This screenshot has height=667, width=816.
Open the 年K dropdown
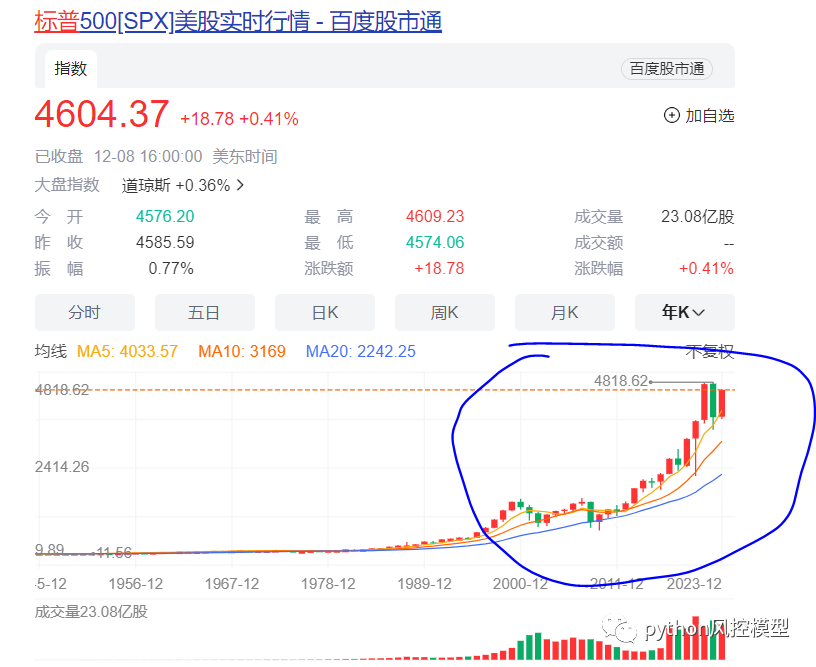tap(684, 312)
